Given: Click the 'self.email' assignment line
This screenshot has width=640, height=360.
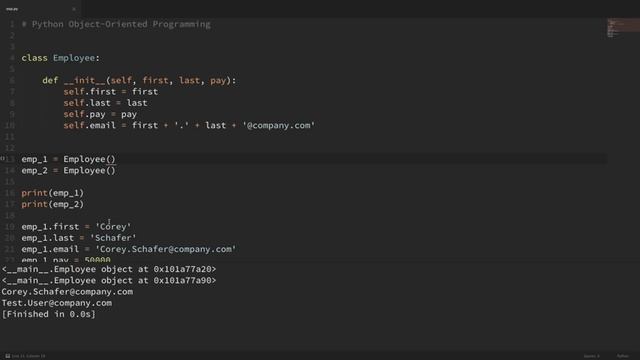Looking at the screenshot, I should coord(189,125).
